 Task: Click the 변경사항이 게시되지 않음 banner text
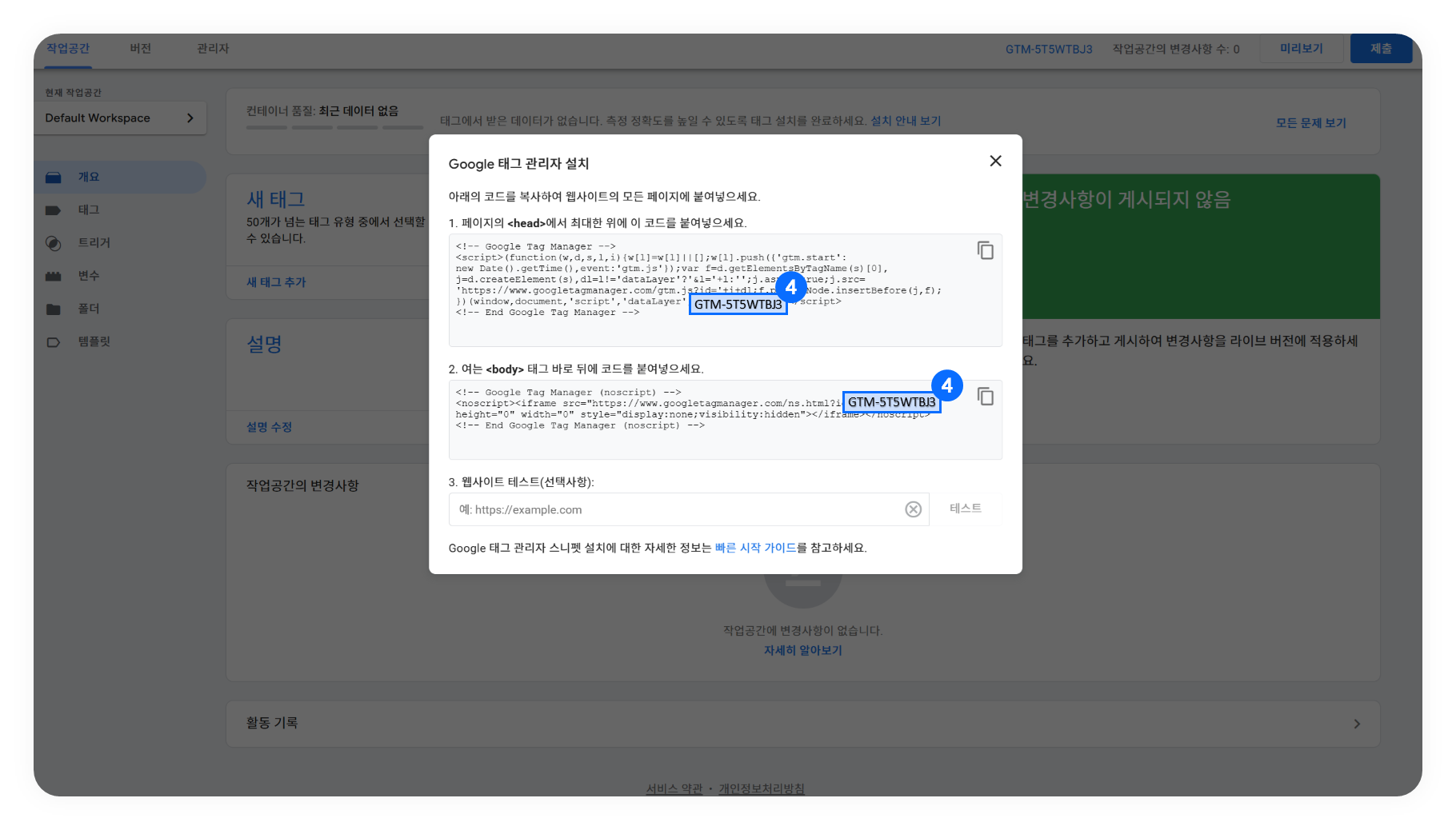tap(1126, 199)
